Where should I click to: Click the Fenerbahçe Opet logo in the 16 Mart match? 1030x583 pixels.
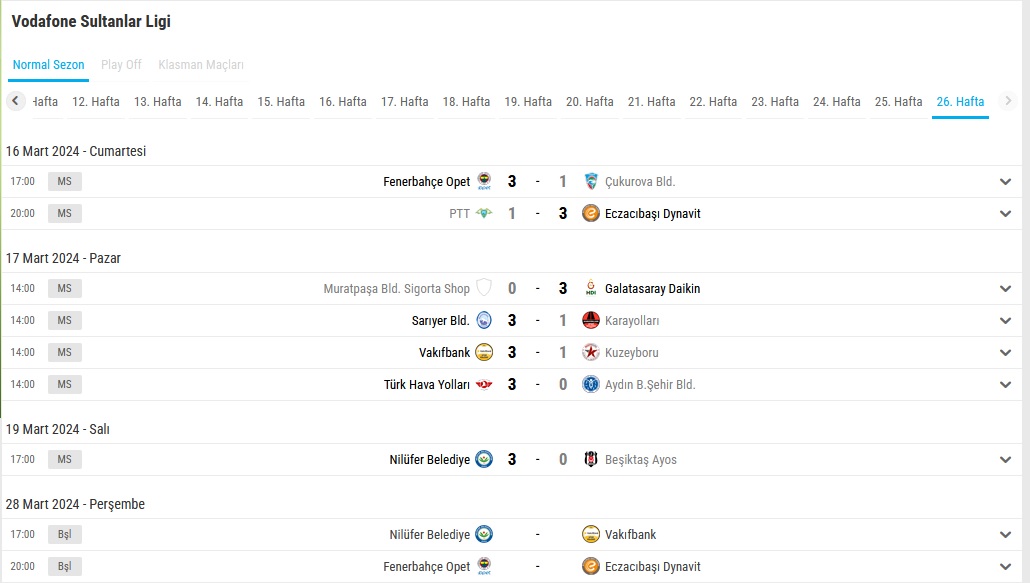coord(484,181)
